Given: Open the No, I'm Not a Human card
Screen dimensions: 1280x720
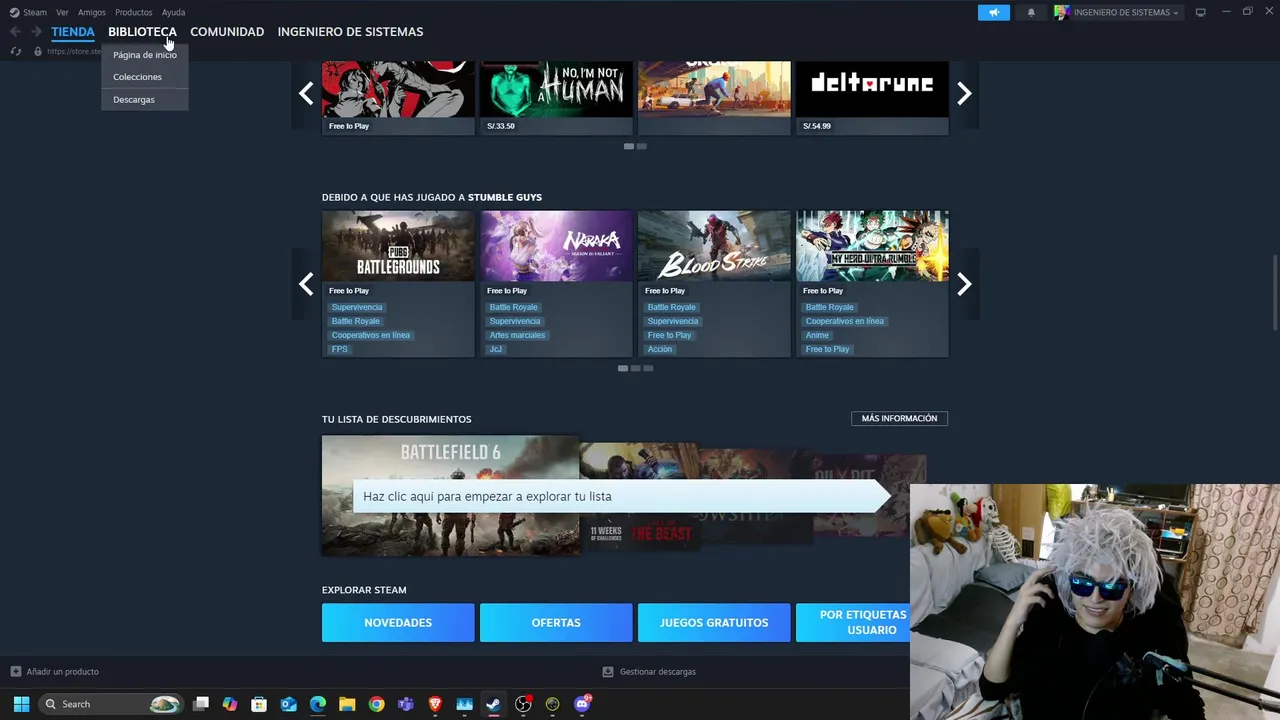Looking at the screenshot, I should [x=556, y=97].
